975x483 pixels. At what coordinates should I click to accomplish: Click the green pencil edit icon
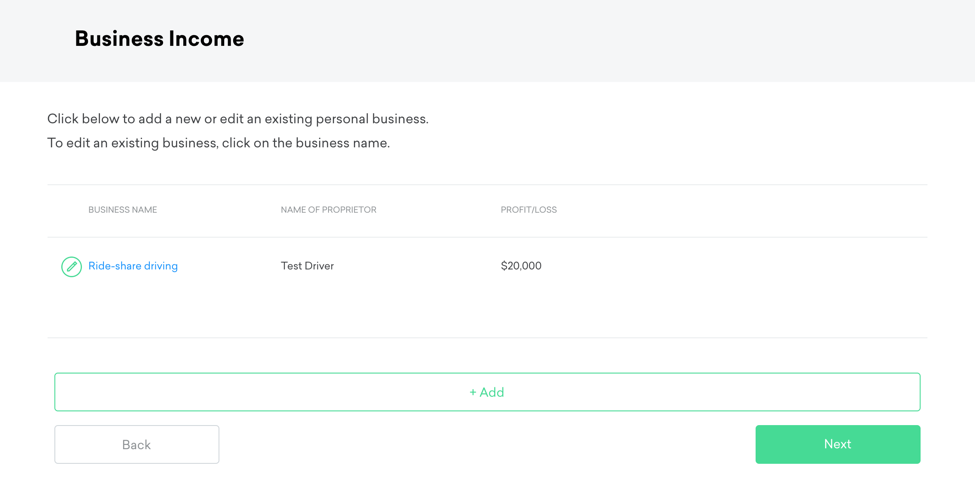[x=71, y=267]
